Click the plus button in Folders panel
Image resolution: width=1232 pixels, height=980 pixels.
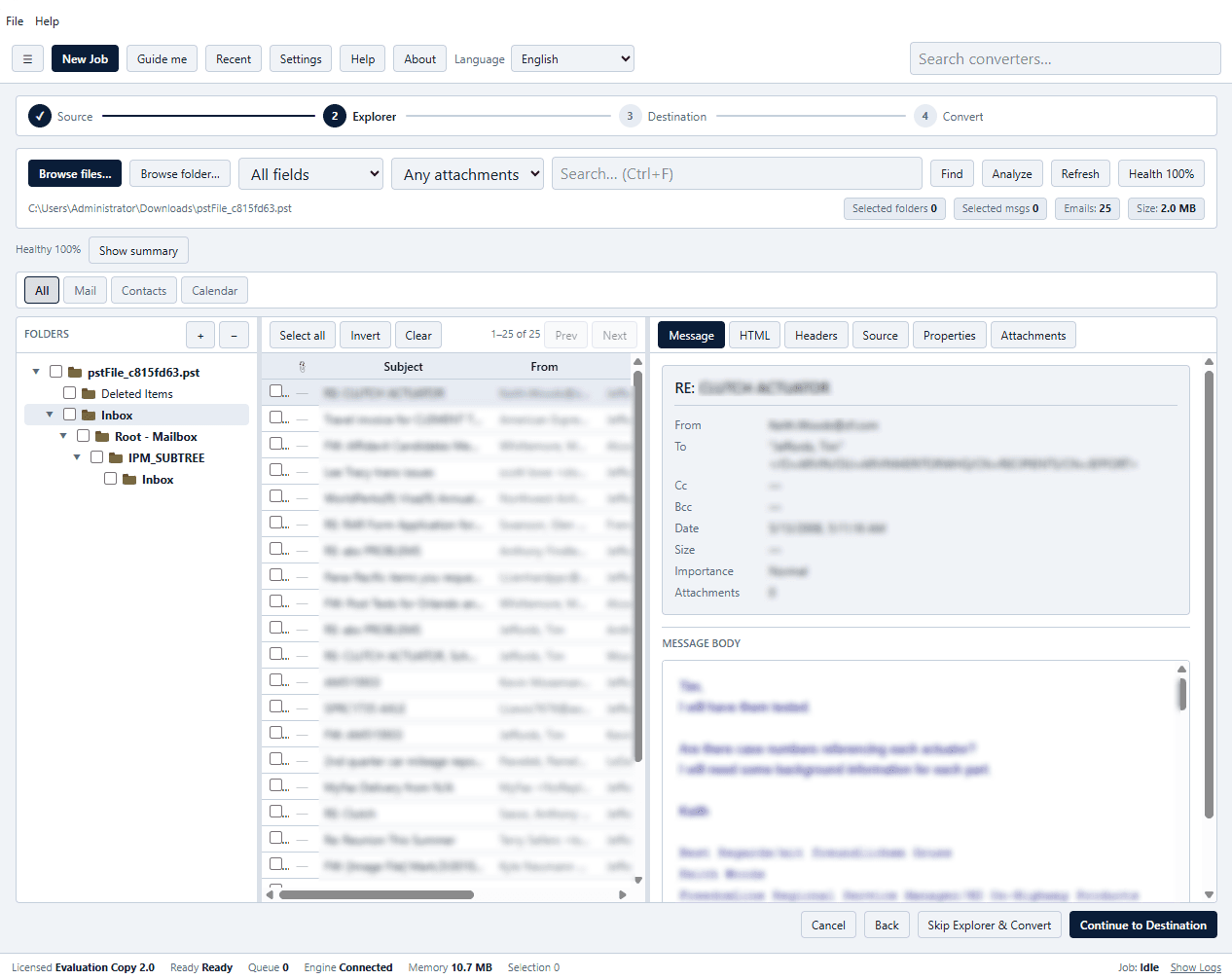(x=200, y=336)
